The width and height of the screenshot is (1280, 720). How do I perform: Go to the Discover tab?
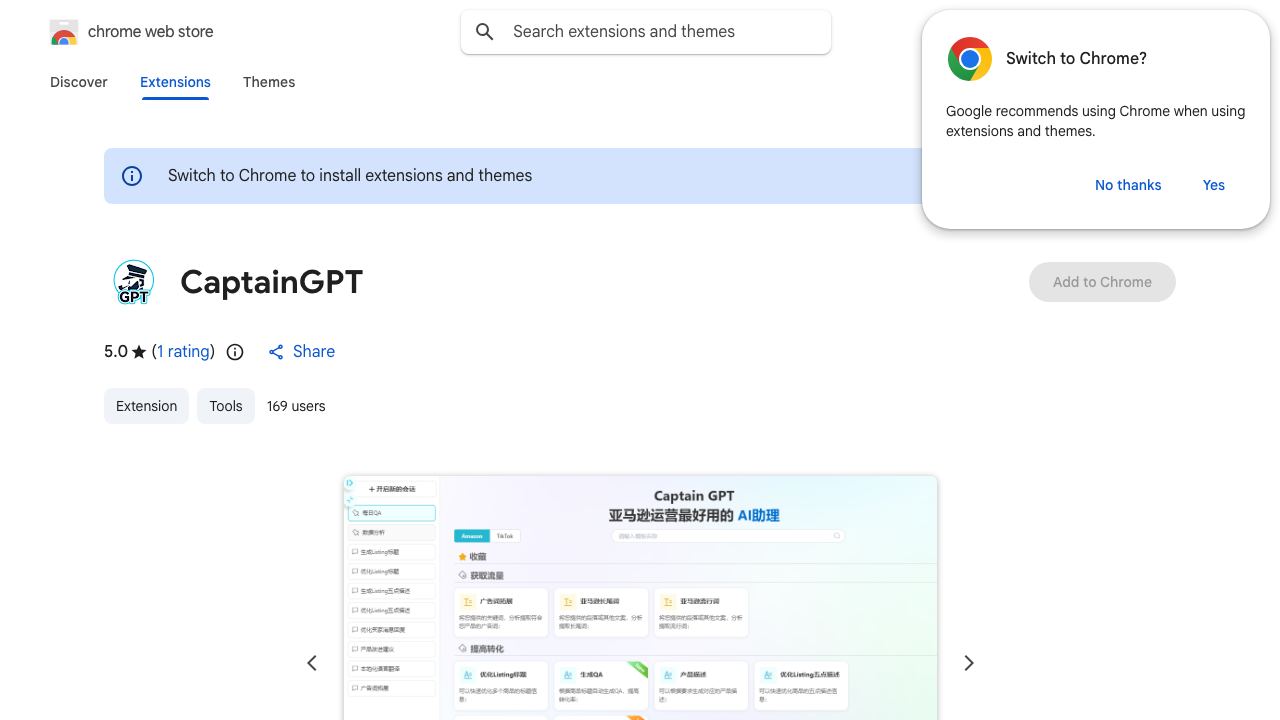click(x=79, y=82)
